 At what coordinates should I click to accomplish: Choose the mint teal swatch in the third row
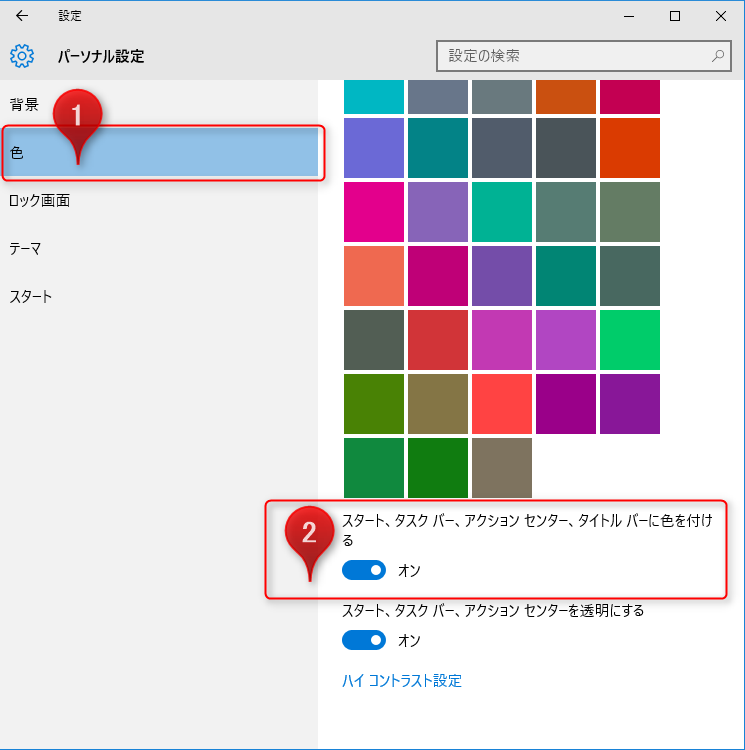pos(502,212)
